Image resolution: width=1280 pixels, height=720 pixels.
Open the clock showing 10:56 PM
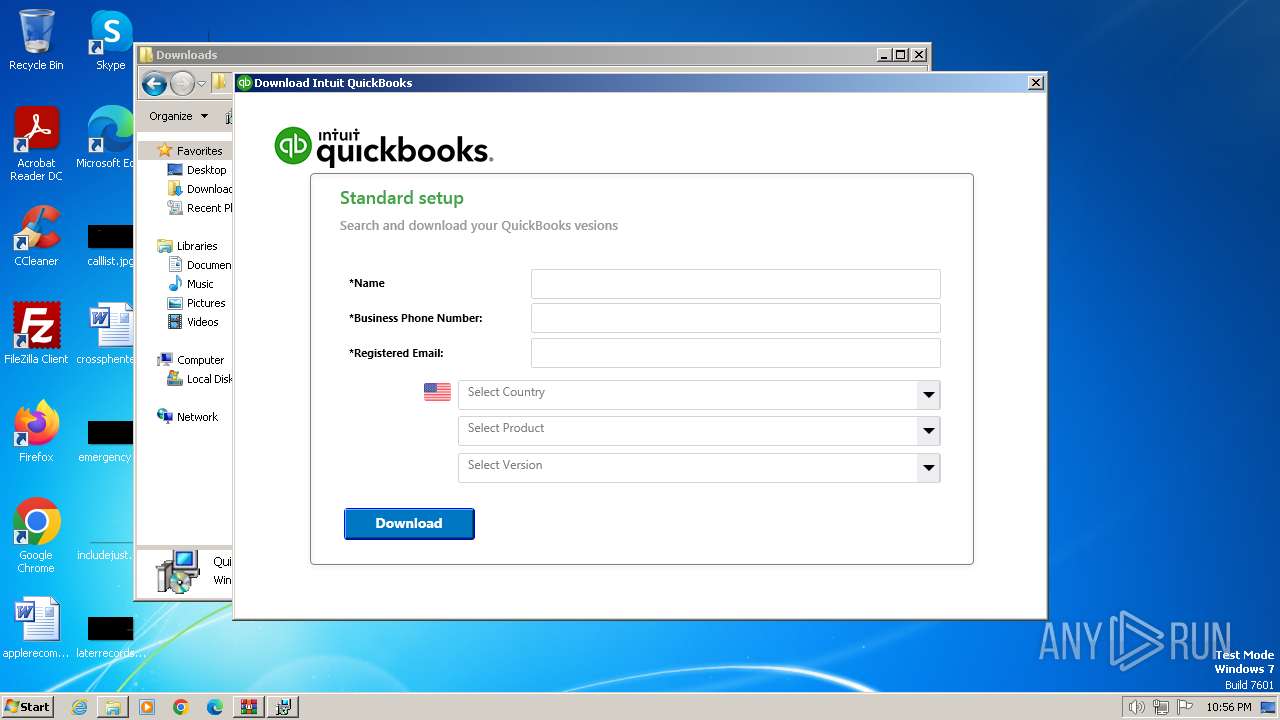pos(1229,707)
